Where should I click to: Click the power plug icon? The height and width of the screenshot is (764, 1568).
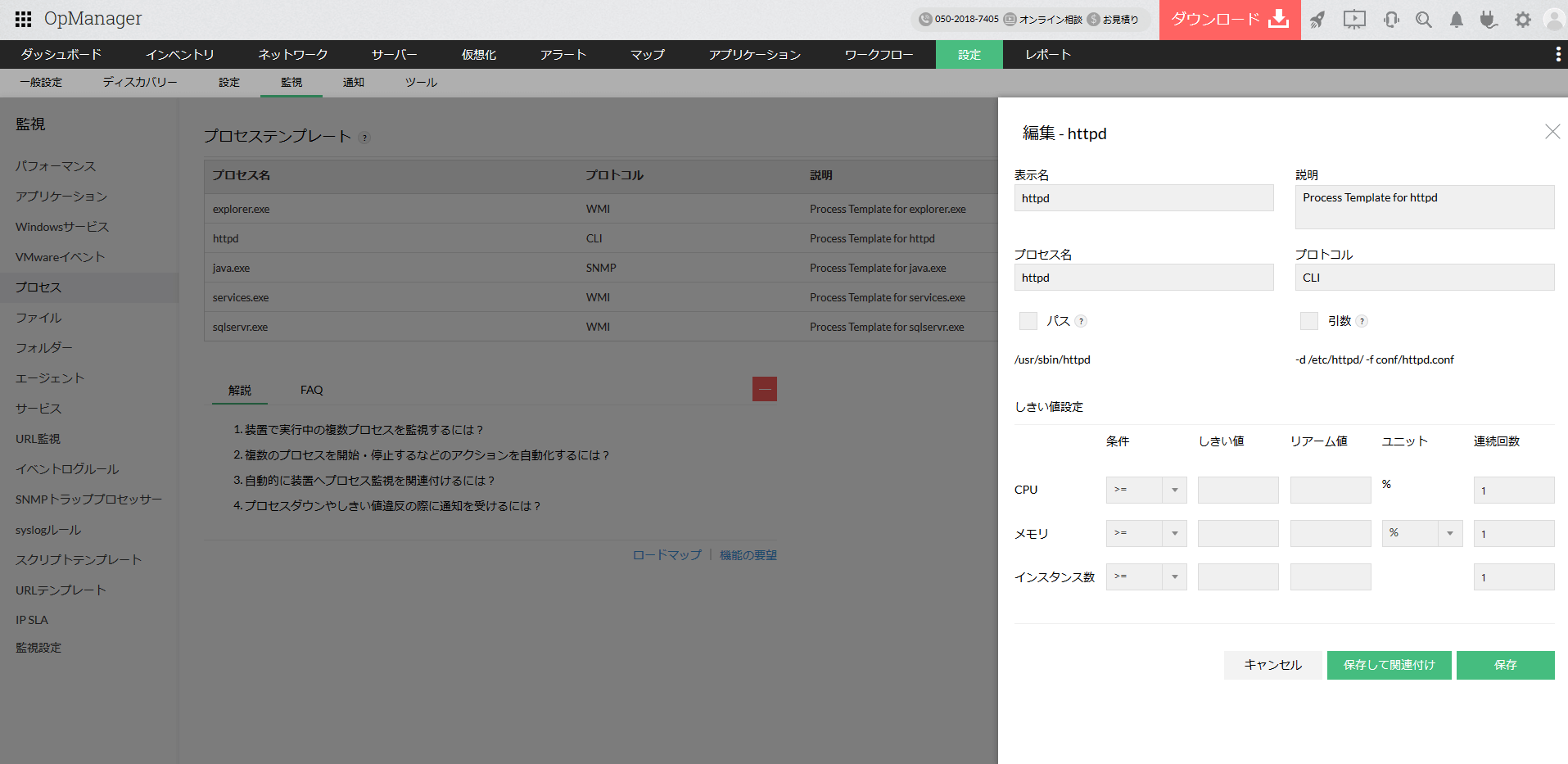(x=1489, y=20)
